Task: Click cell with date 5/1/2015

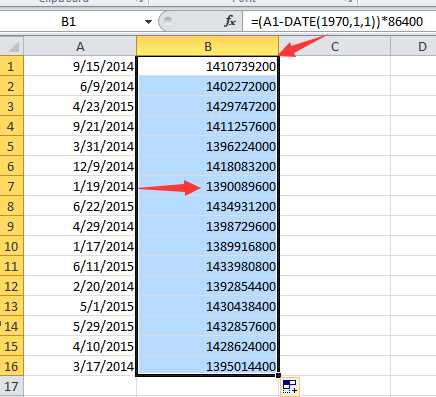Action: coord(80,306)
